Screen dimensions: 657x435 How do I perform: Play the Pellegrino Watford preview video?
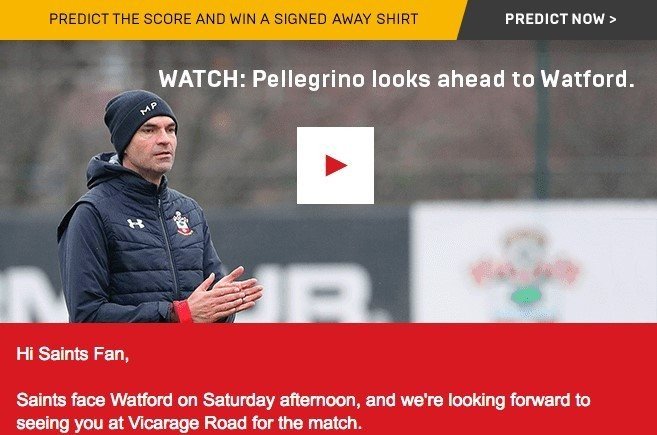click(x=335, y=165)
